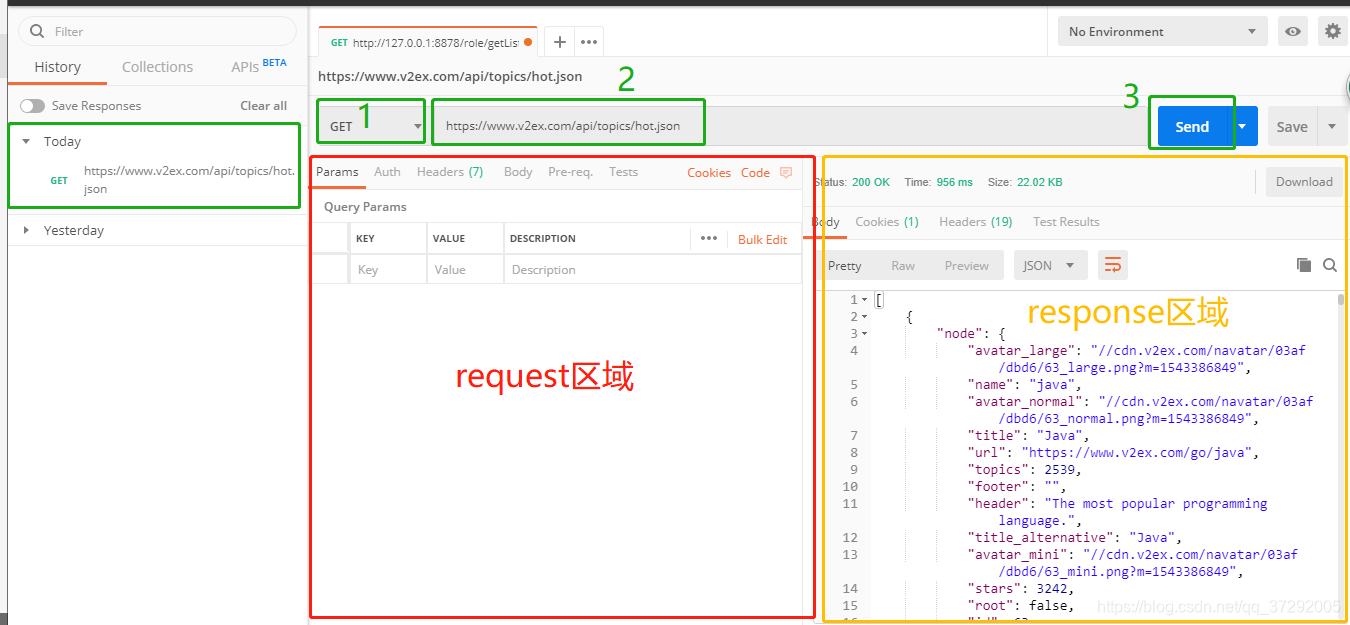Open HTTP method GET dropdown
The image size is (1350, 625).
374,127
